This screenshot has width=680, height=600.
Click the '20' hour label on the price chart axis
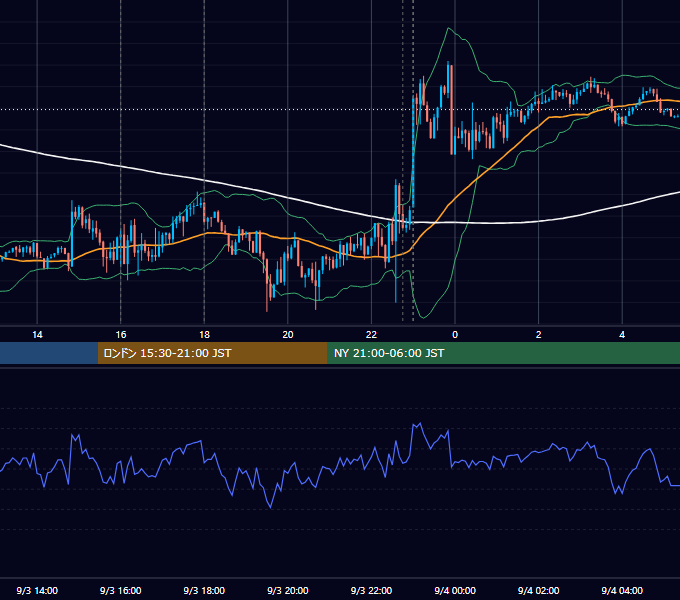288,335
